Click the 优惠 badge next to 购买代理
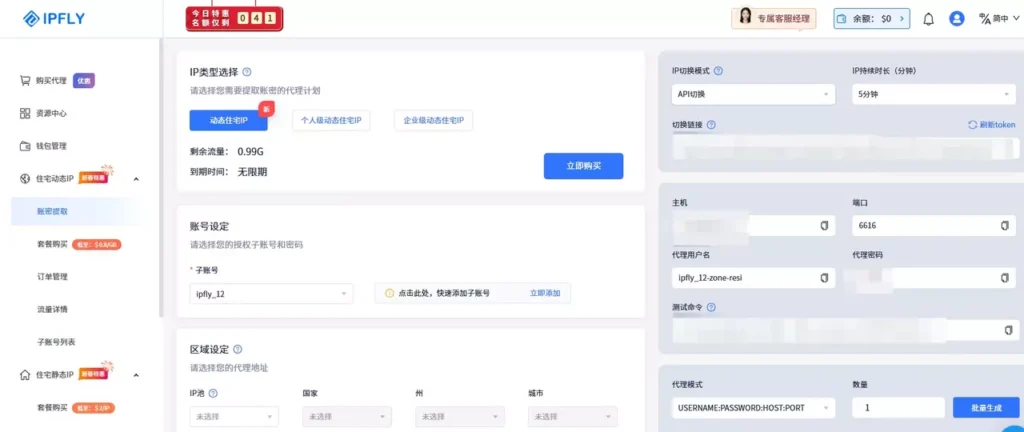 [x=84, y=81]
